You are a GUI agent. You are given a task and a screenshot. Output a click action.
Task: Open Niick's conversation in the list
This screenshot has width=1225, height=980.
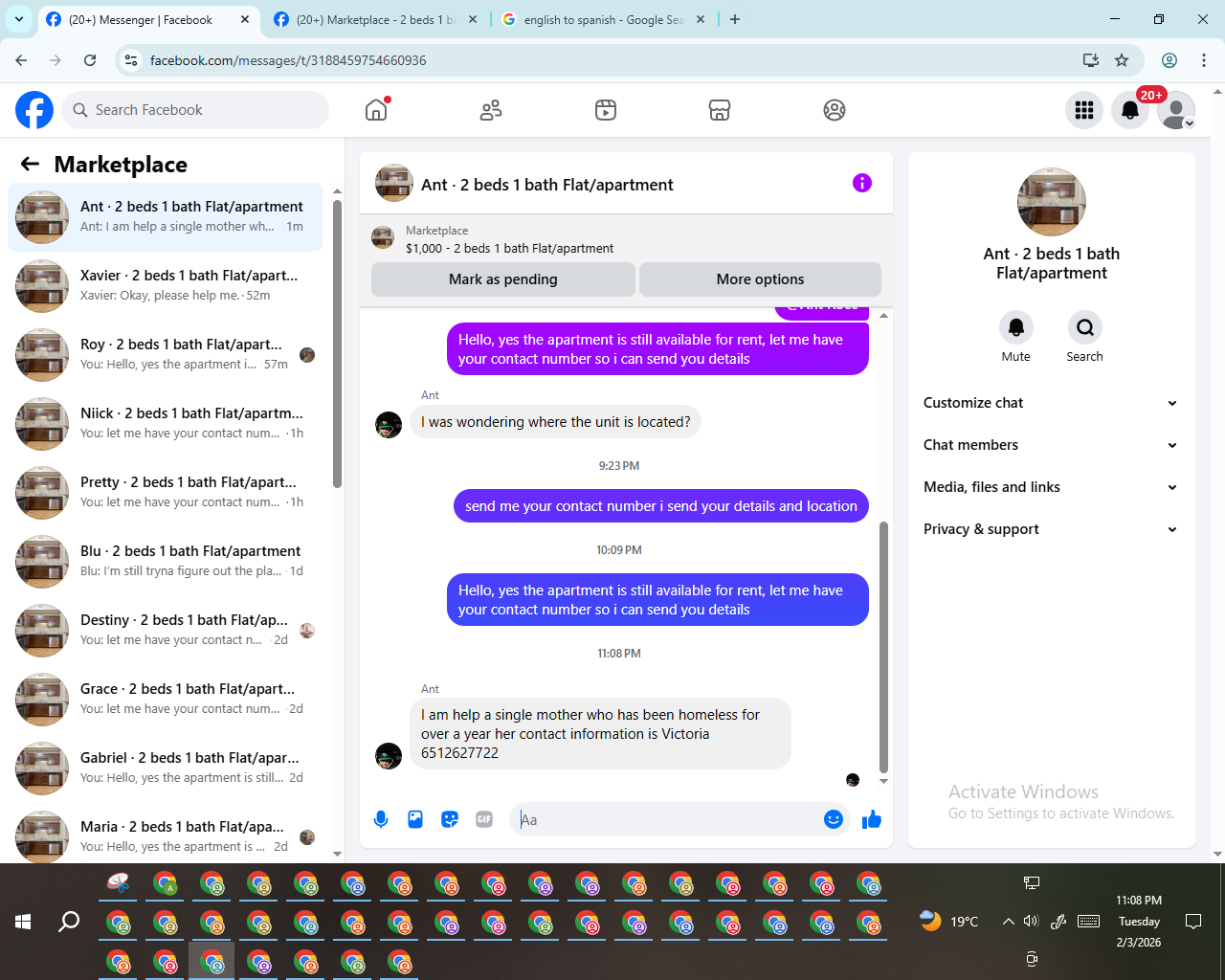(x=165, y=424)
